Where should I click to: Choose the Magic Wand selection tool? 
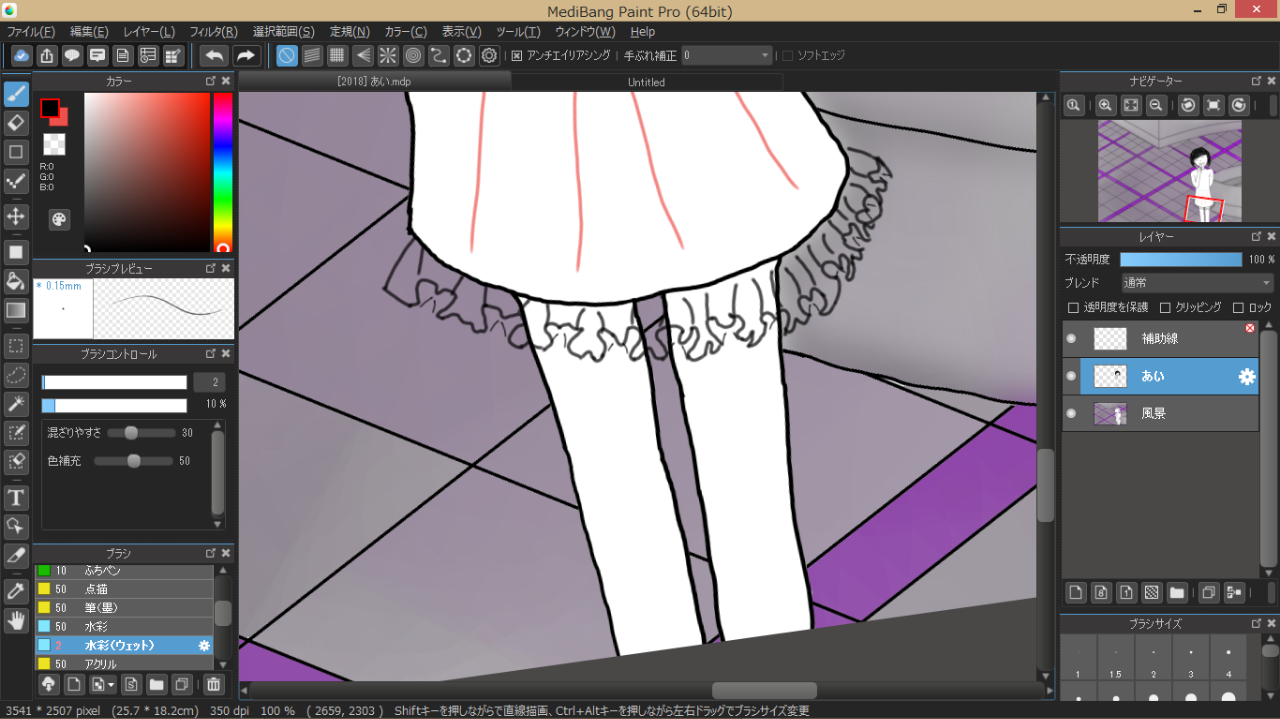(x=16, y=403)
